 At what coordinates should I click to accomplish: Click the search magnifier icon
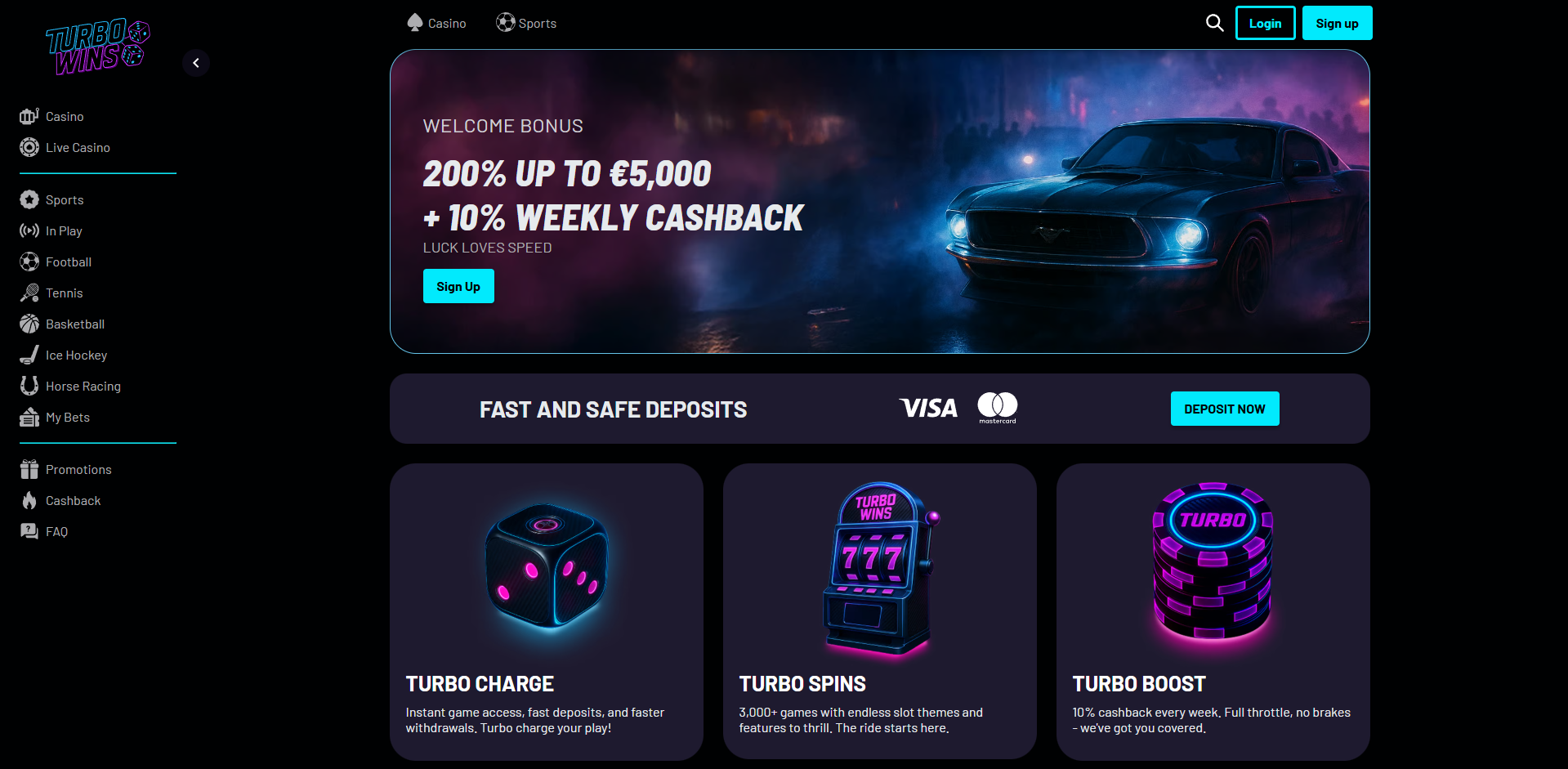tap(1215, 23)
